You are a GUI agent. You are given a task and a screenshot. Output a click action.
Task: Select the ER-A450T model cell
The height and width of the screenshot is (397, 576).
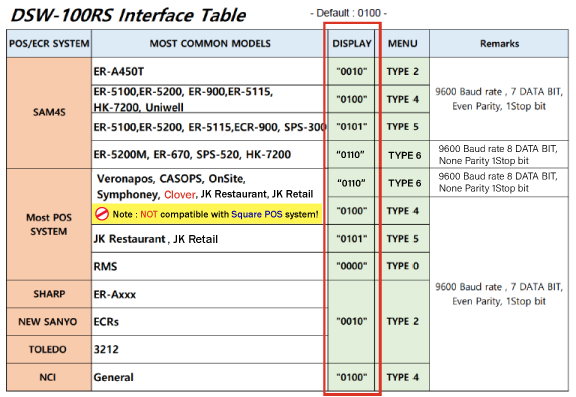(x=209, y=71)
